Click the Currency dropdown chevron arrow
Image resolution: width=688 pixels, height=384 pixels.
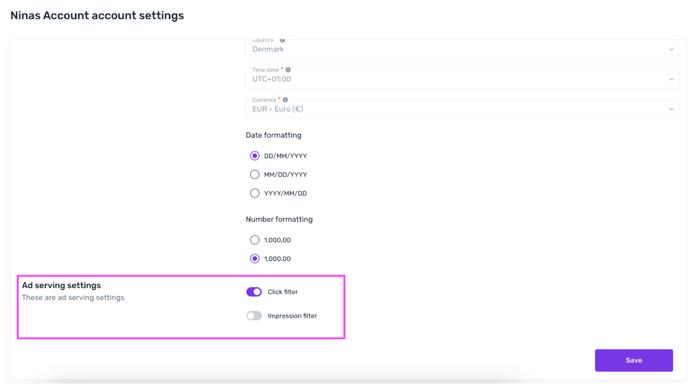point(671,109)
